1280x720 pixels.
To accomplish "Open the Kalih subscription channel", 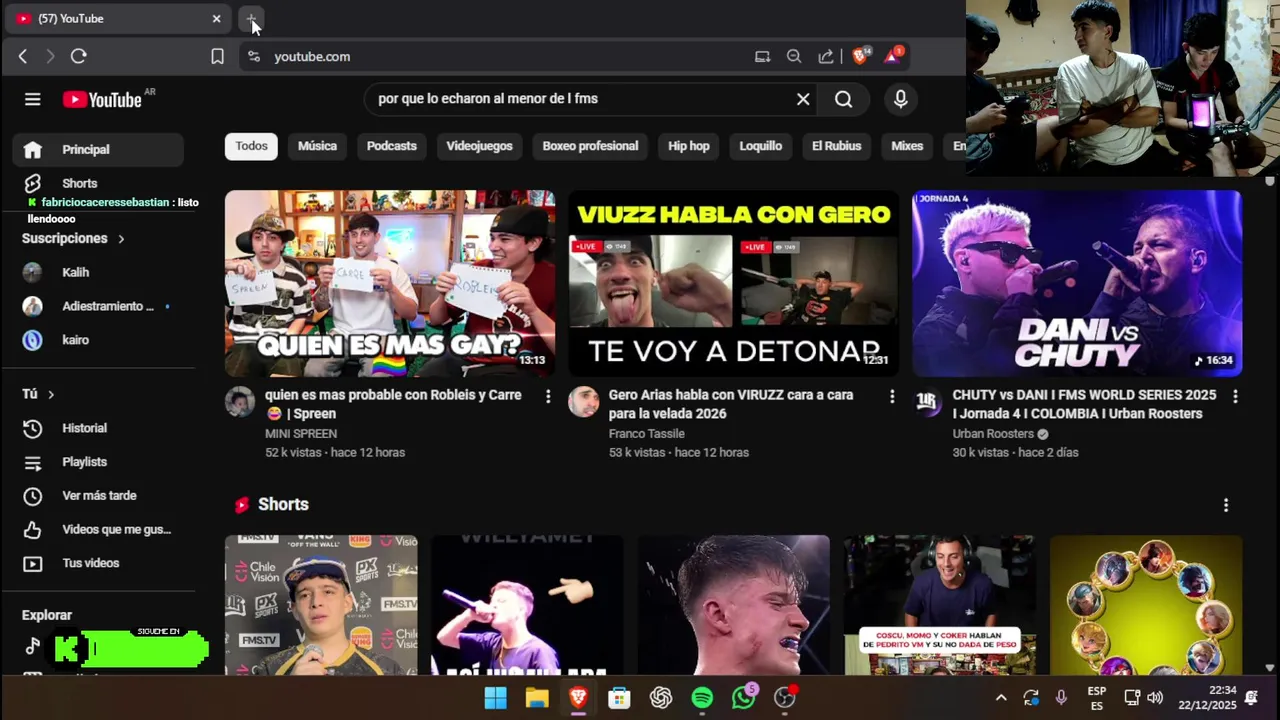I will (98, 272).
